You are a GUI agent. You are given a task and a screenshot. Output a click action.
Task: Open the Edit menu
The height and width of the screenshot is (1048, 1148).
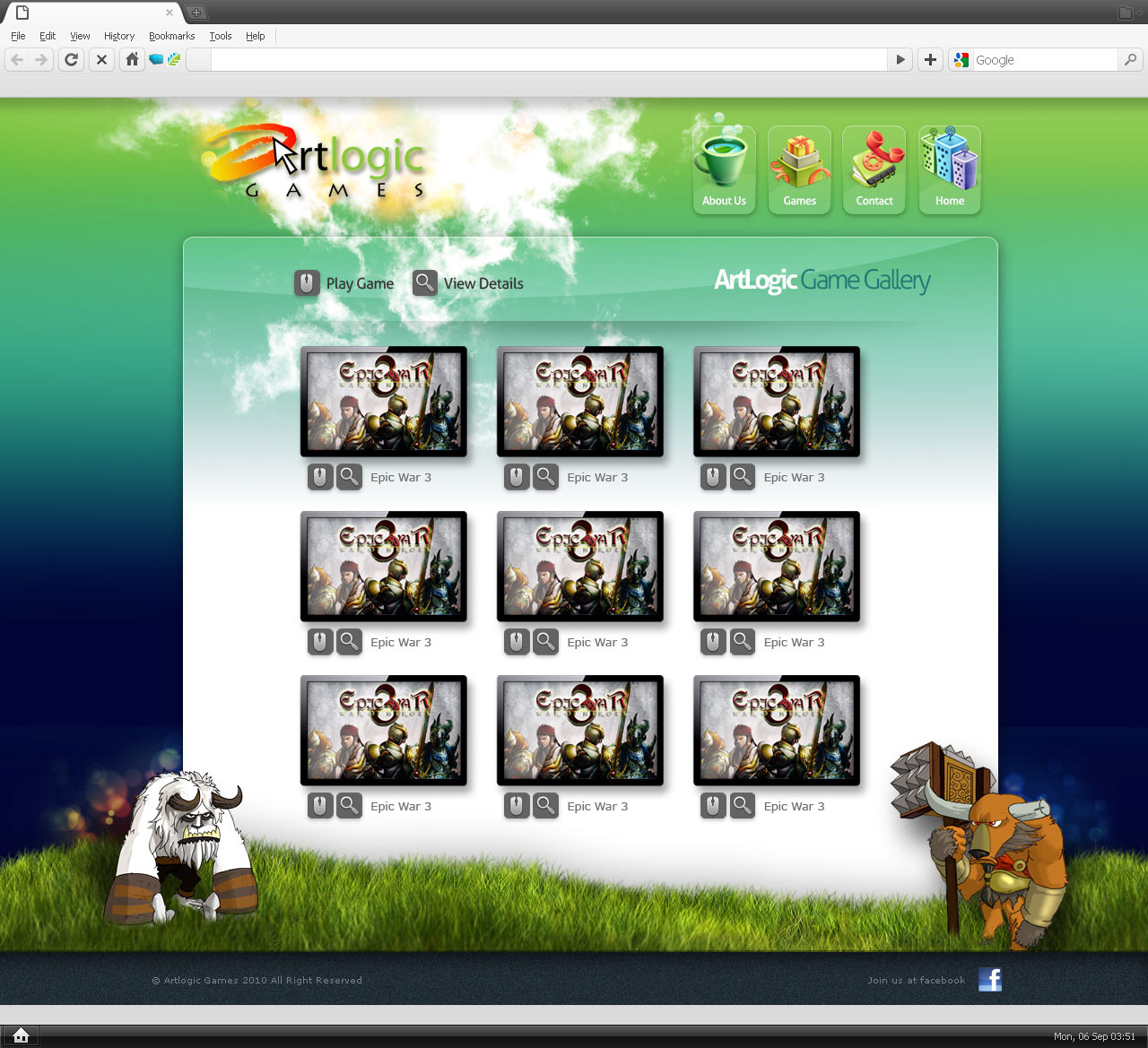click(x=48, y=36)
